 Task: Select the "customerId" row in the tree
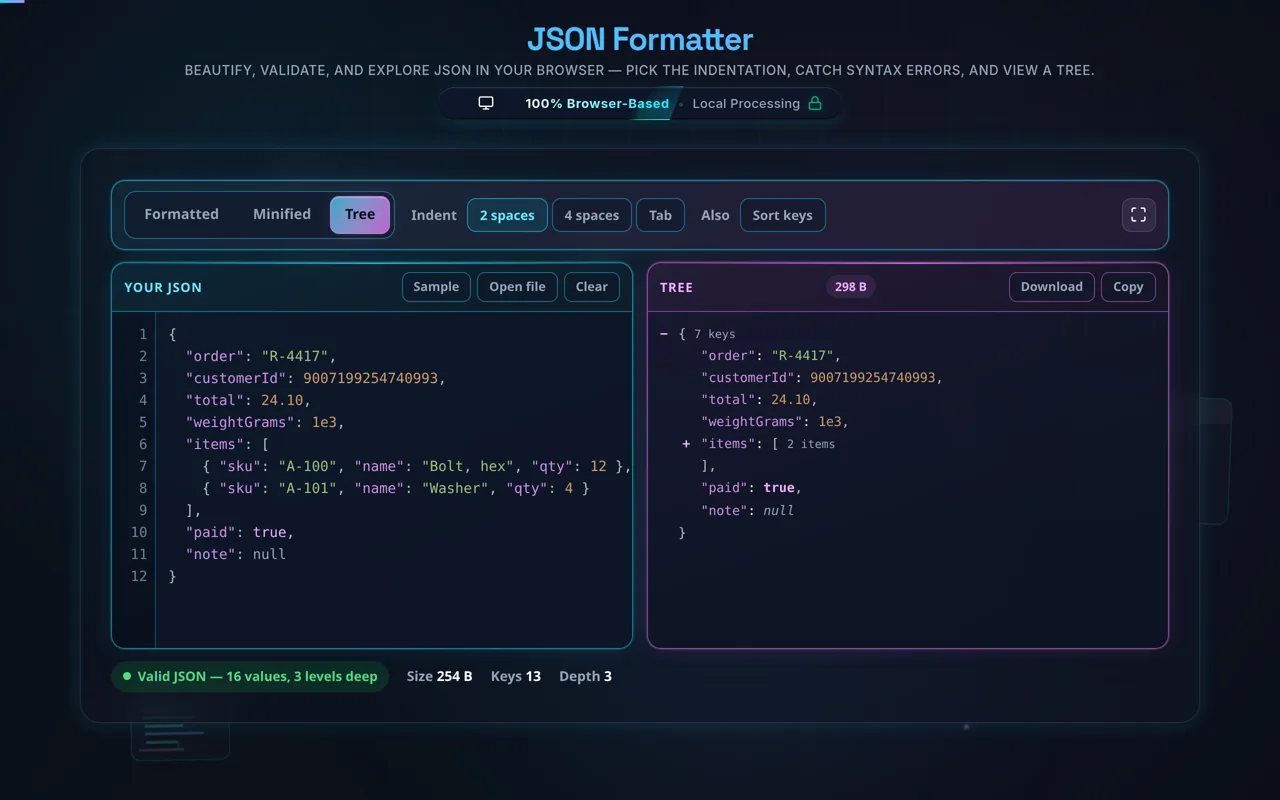pyautogui.click(x=822, y=378)
